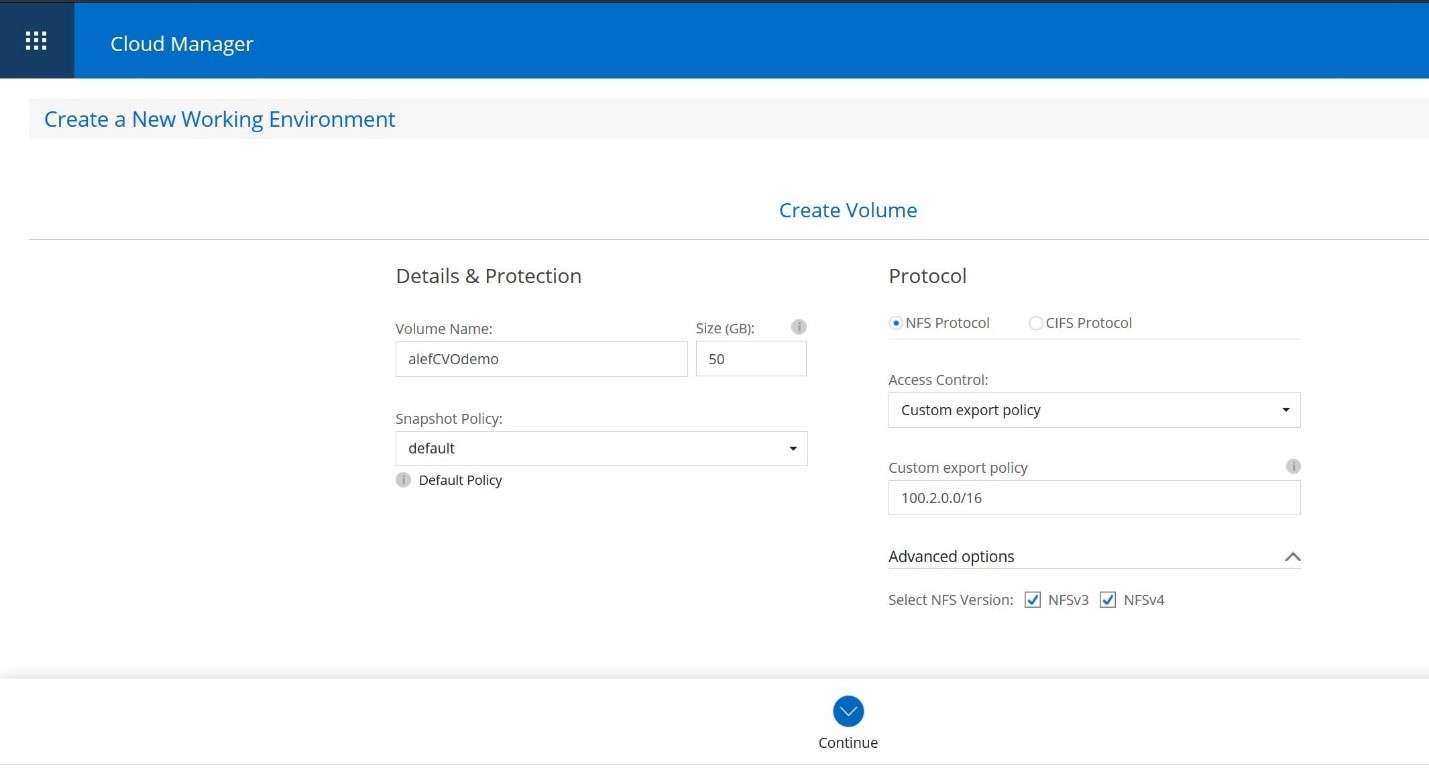The image size is (1429, 770).
Task: Click the blue Continue arrow icon
Action: (848, 711)
